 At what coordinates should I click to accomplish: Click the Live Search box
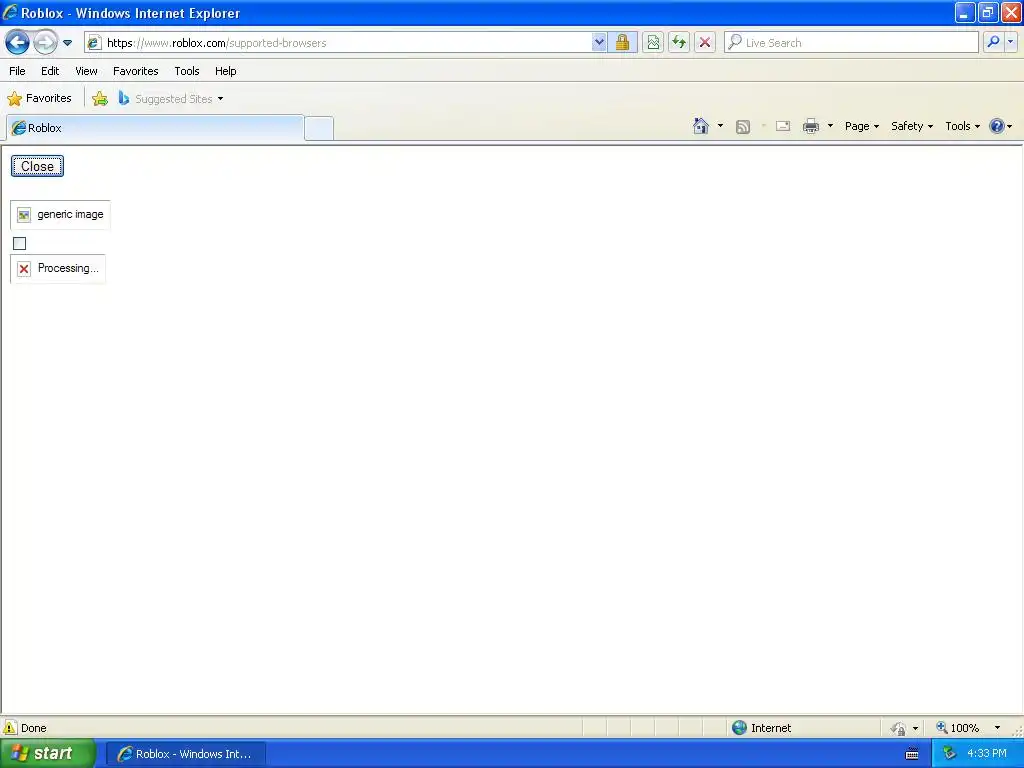point(852,43)
